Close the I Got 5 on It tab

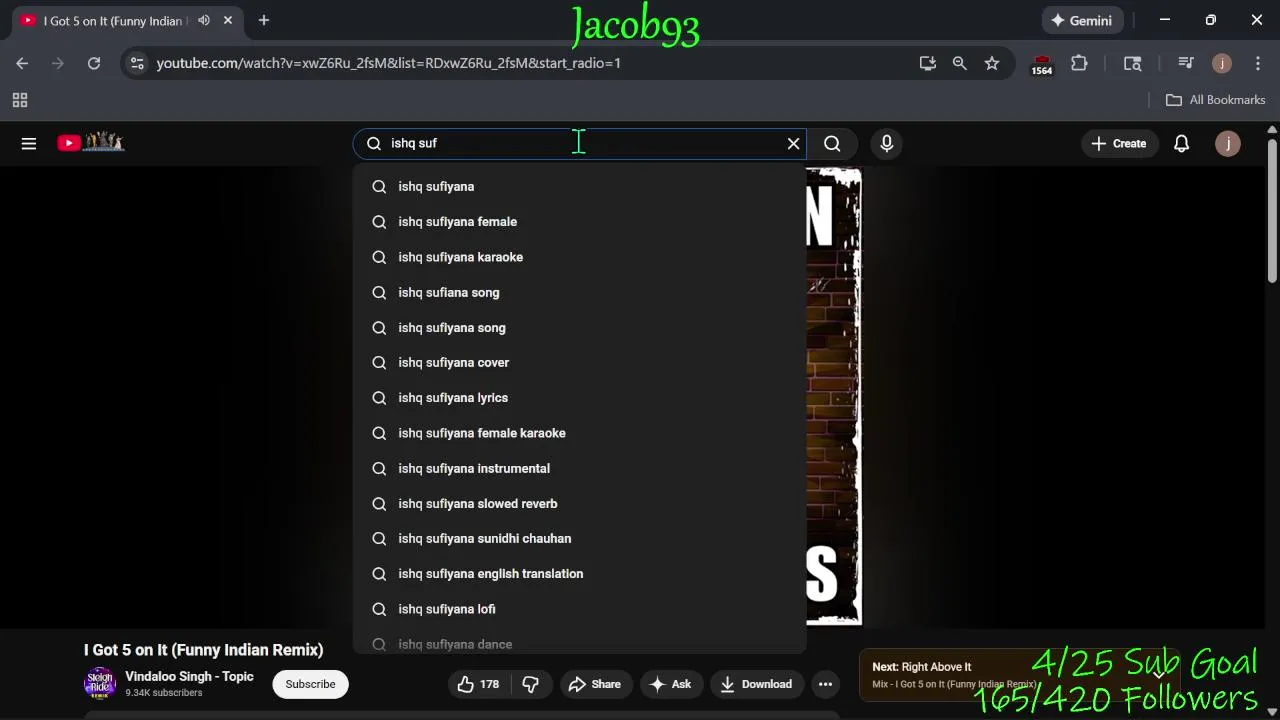(x=228, y=20)
